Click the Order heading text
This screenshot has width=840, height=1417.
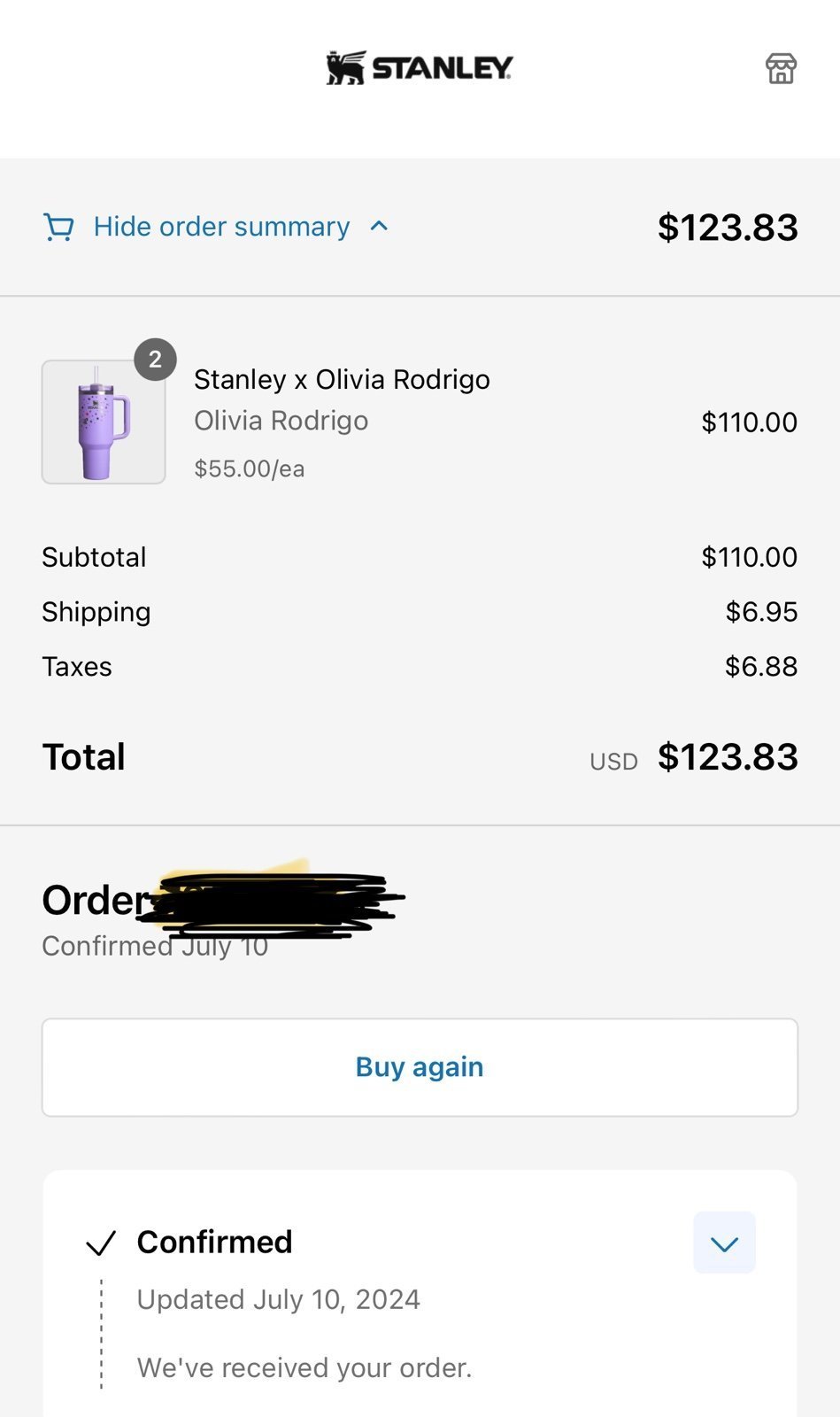pyautogui.click(x=96, y=901)
